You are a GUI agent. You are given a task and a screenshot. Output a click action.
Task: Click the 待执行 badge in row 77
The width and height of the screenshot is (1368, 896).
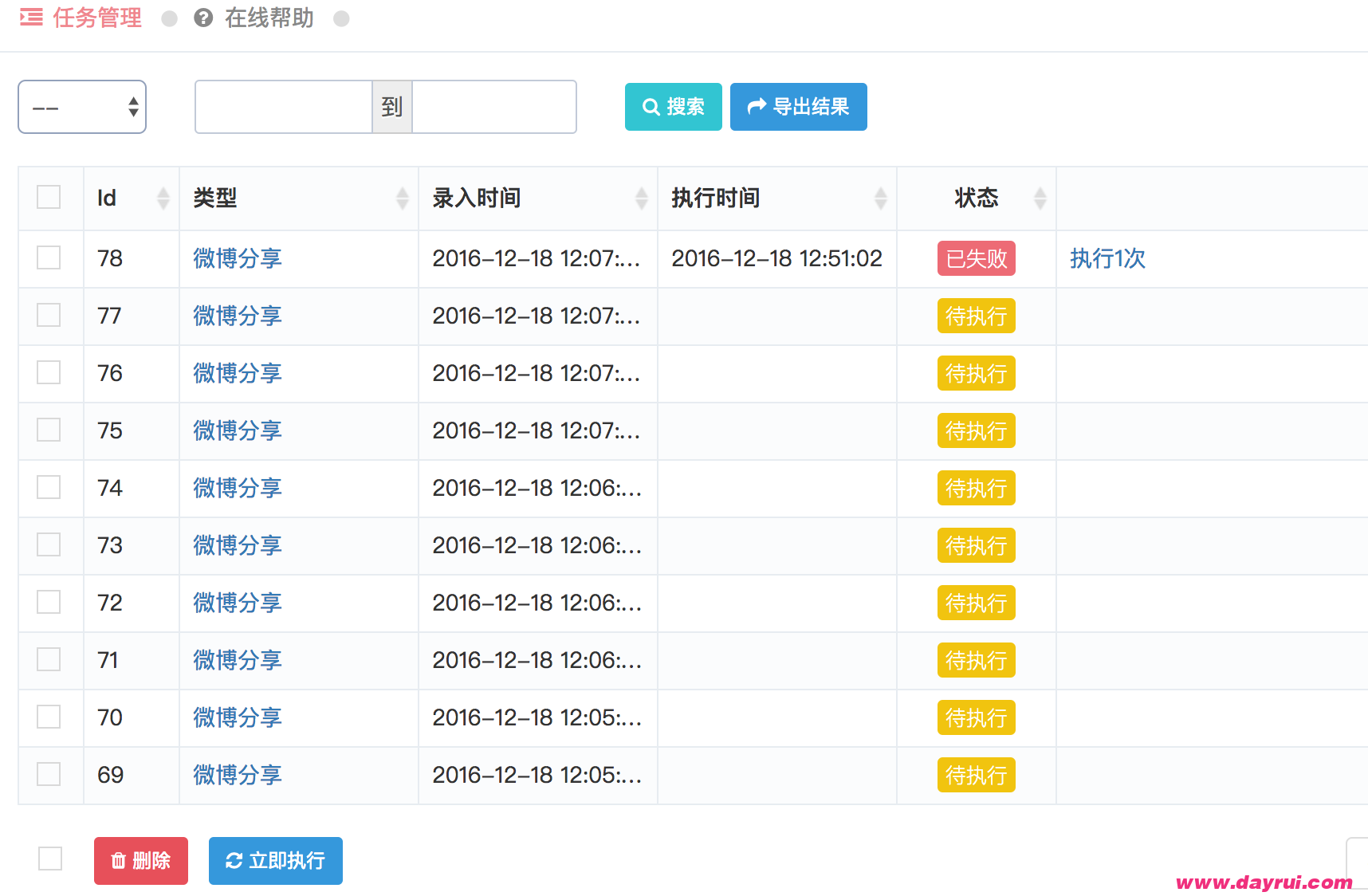pyautogui.click(x=977, y=316)
